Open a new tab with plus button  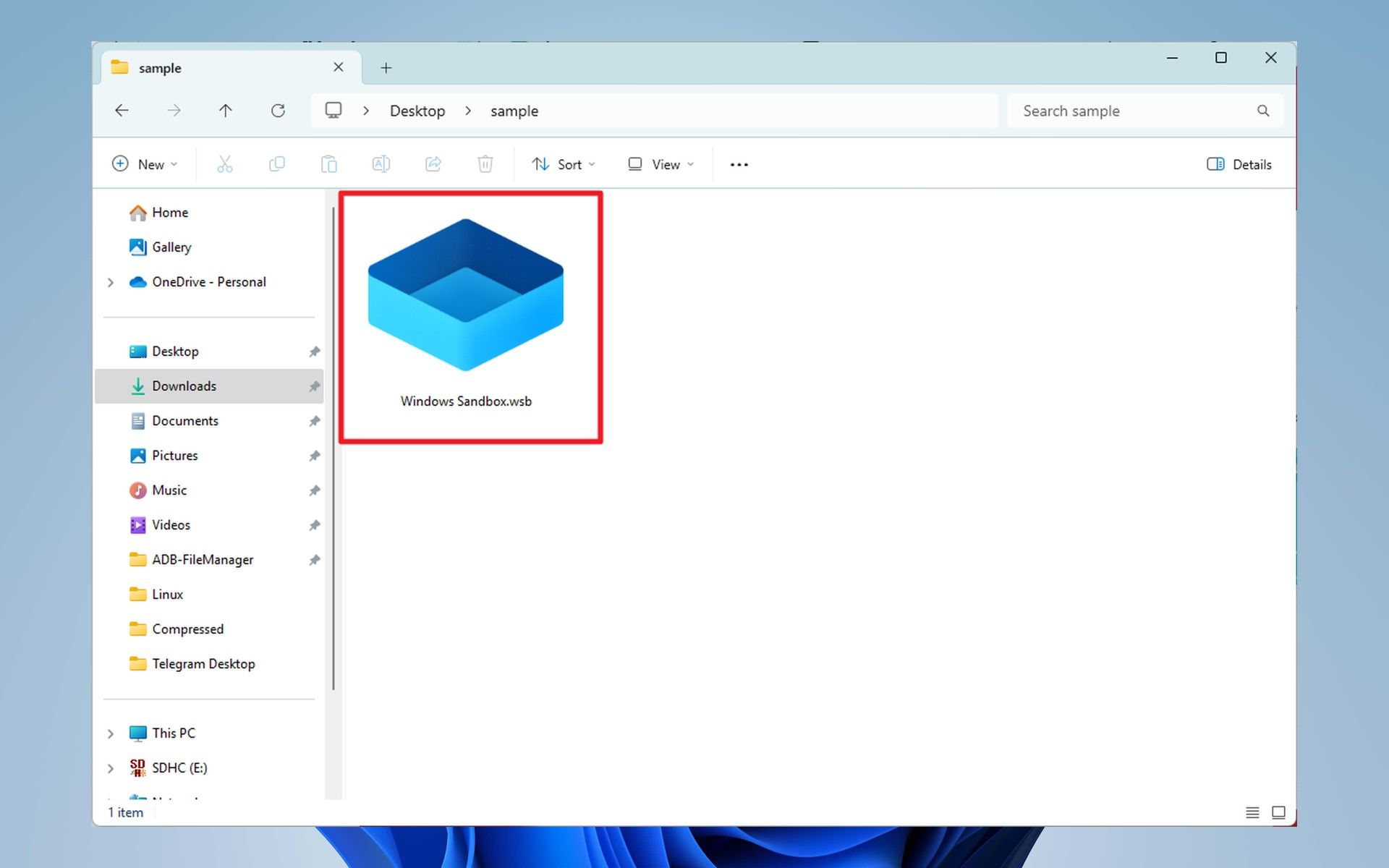point(386,68)
